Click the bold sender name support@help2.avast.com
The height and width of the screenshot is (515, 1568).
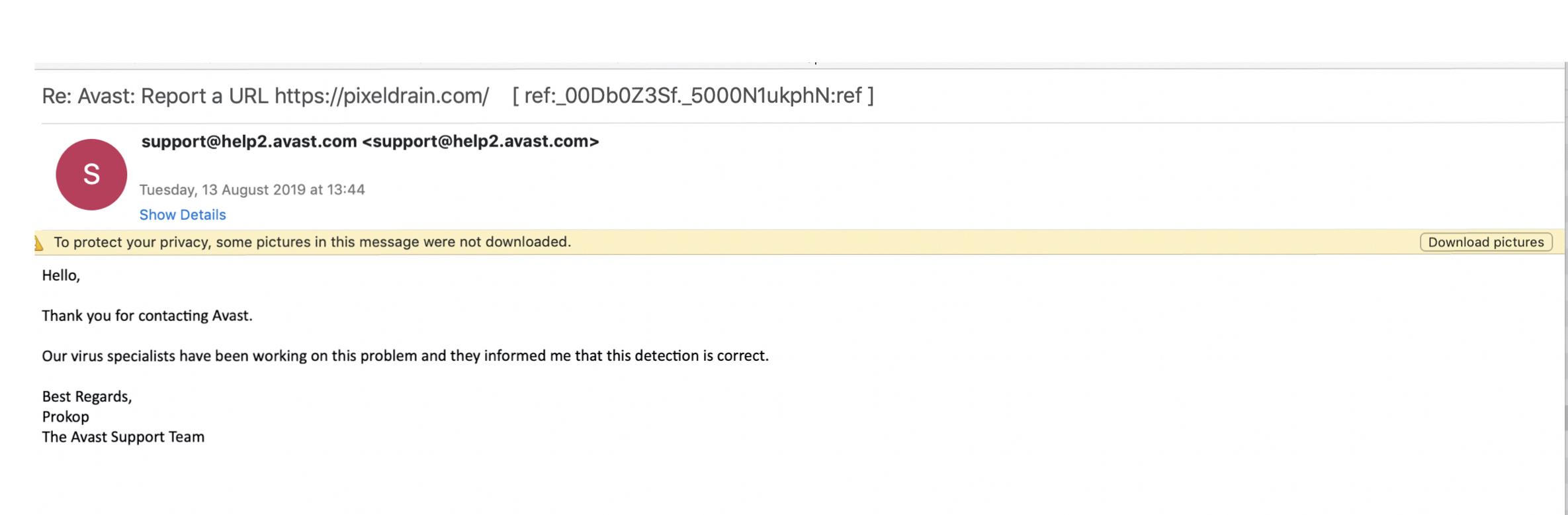pos(249,142)
